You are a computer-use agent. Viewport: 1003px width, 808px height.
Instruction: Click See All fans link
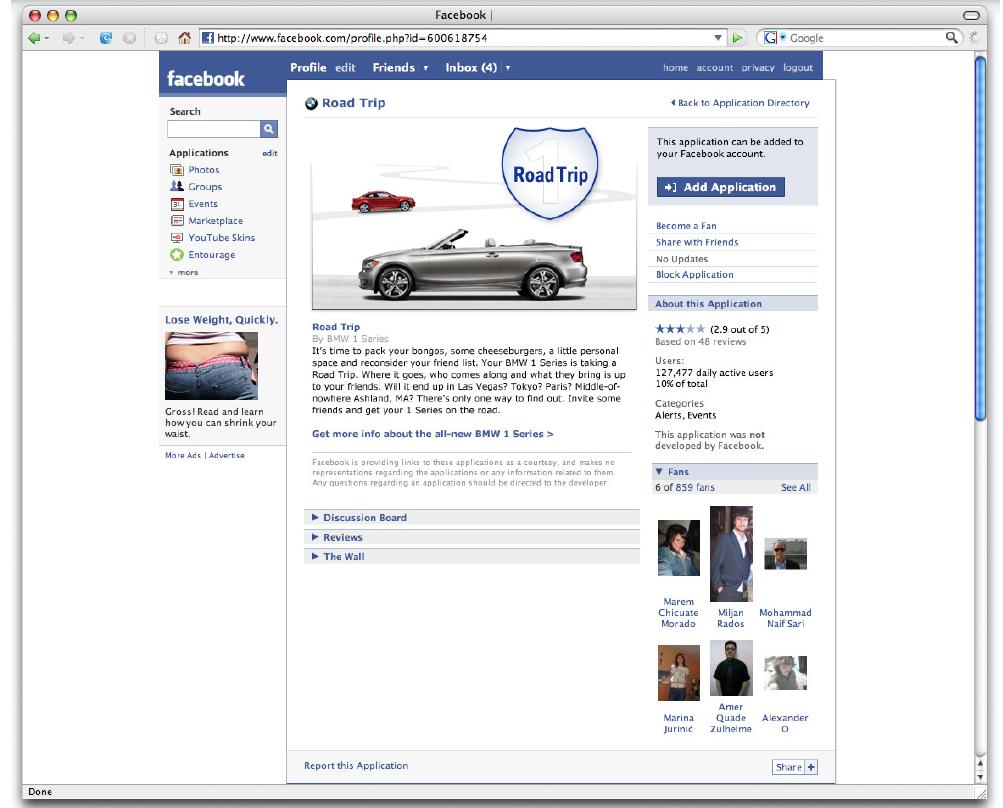point(796,487)
